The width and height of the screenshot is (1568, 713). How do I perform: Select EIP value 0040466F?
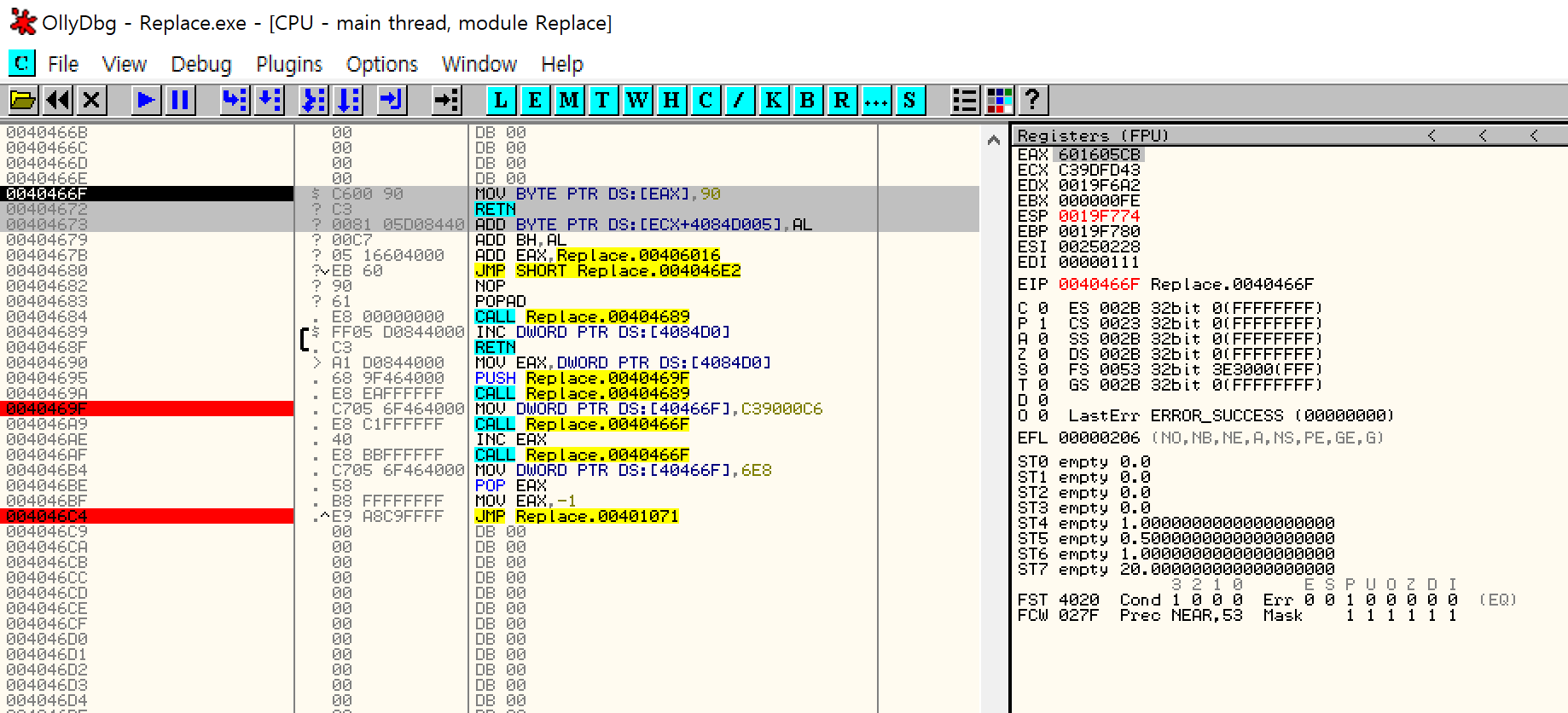point(1099,284)
